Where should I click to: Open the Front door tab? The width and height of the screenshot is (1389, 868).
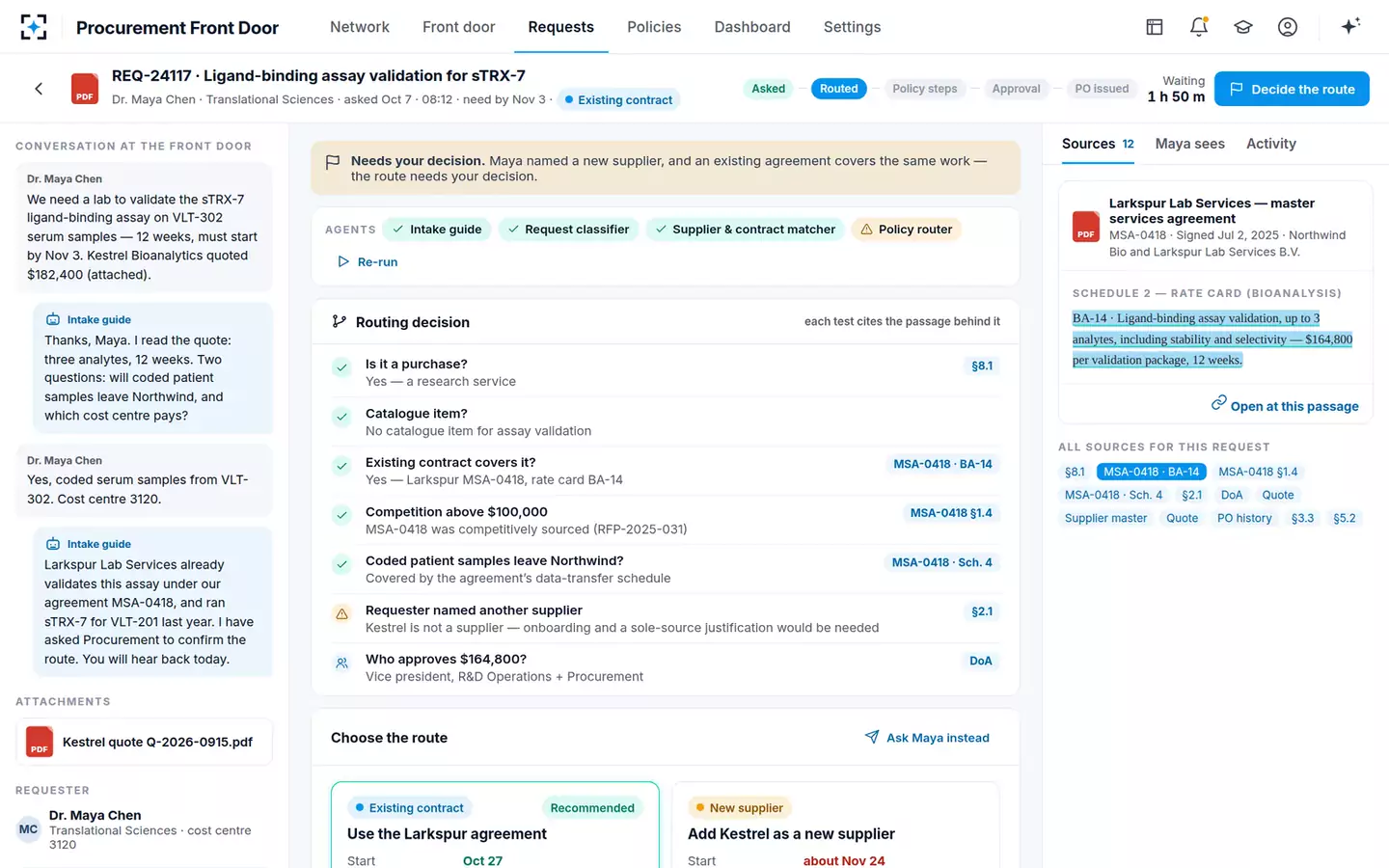coord(459,27)
